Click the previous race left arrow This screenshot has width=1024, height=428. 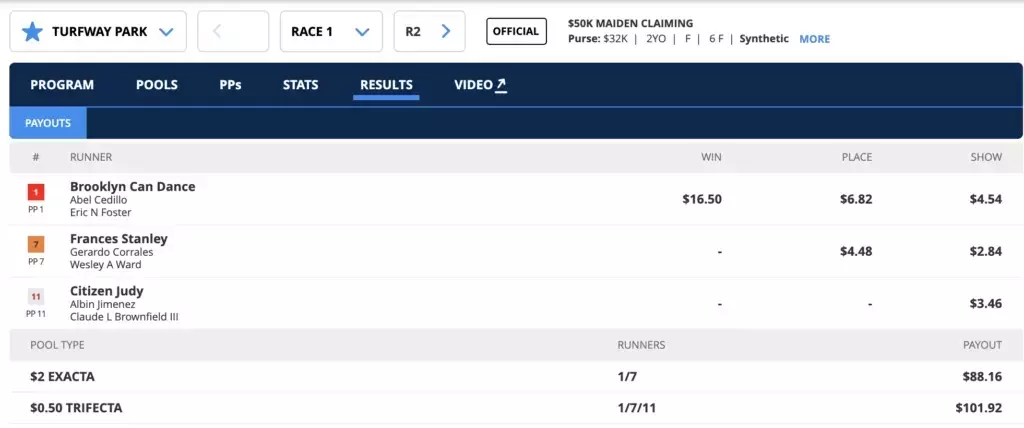click(217, 32)
